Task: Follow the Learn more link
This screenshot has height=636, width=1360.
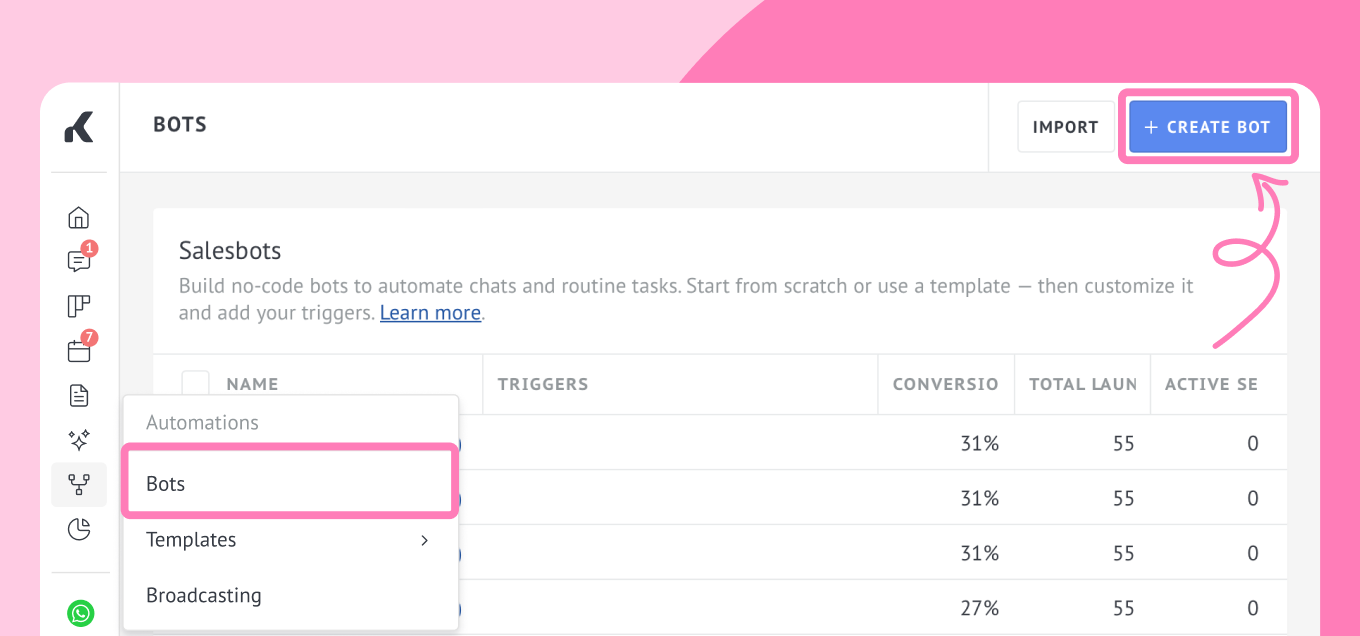Action: click(x=430, y=313)
